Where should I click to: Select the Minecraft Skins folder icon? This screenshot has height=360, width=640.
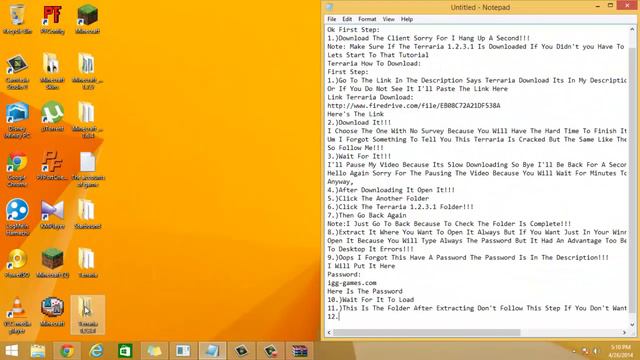[52, 72]
